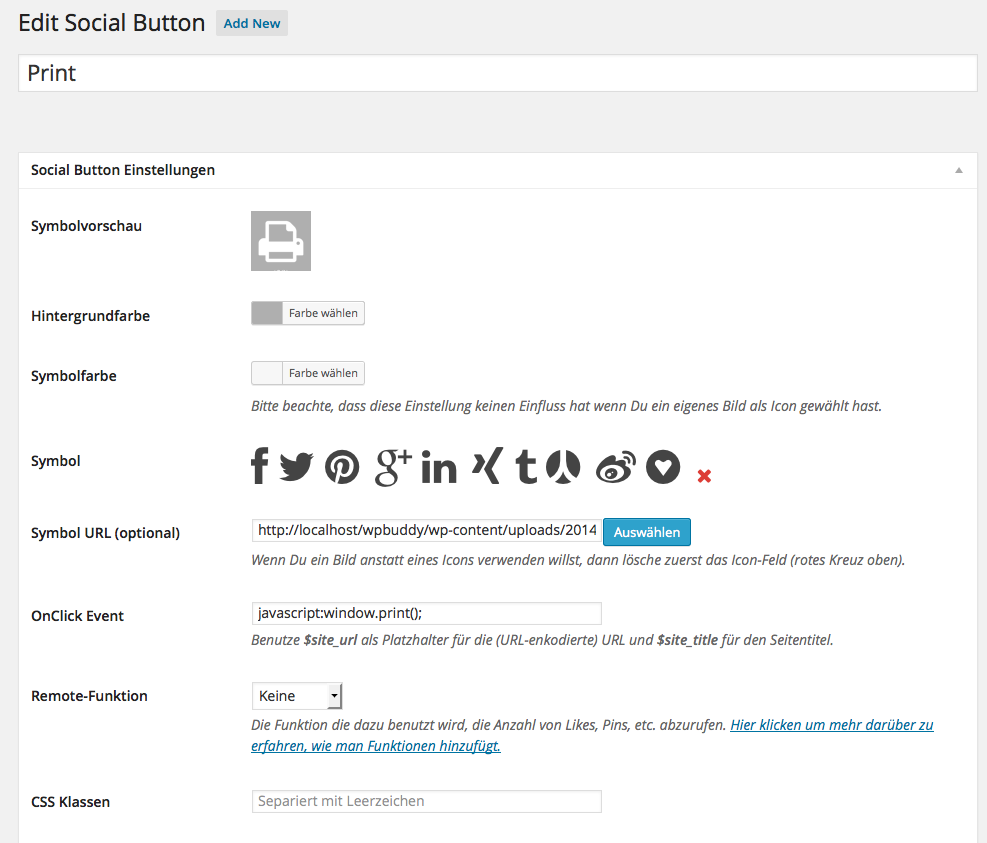The image size is (987, 843).
Task: Open Hintergrundfarbe color picker
Action: [308, 314]
